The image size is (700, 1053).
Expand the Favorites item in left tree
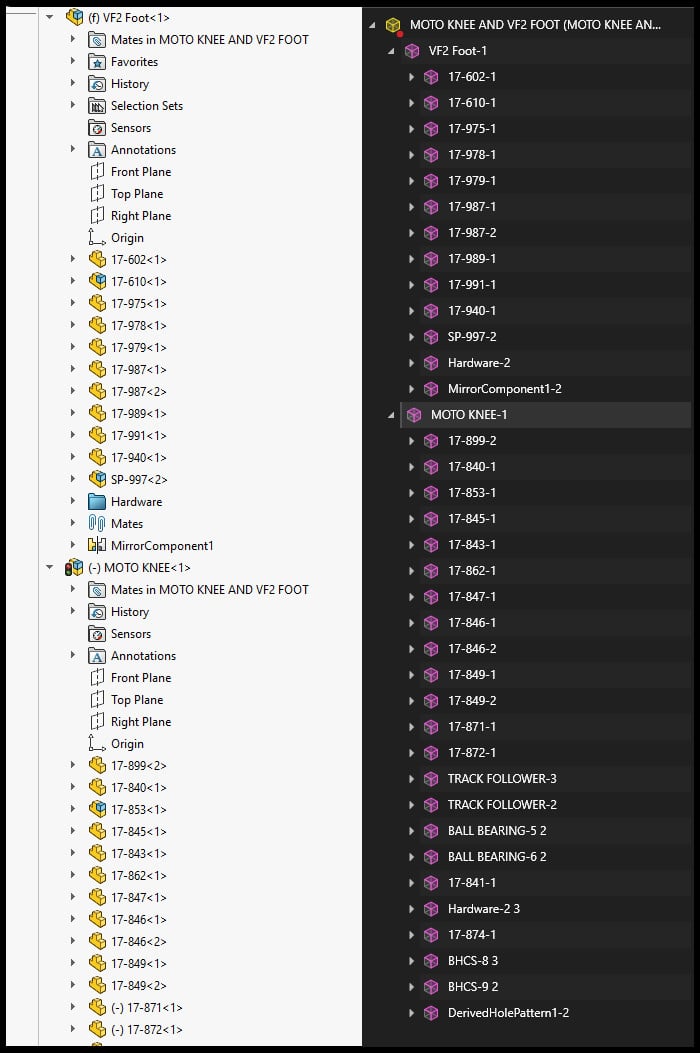click(x=73, y=62)
